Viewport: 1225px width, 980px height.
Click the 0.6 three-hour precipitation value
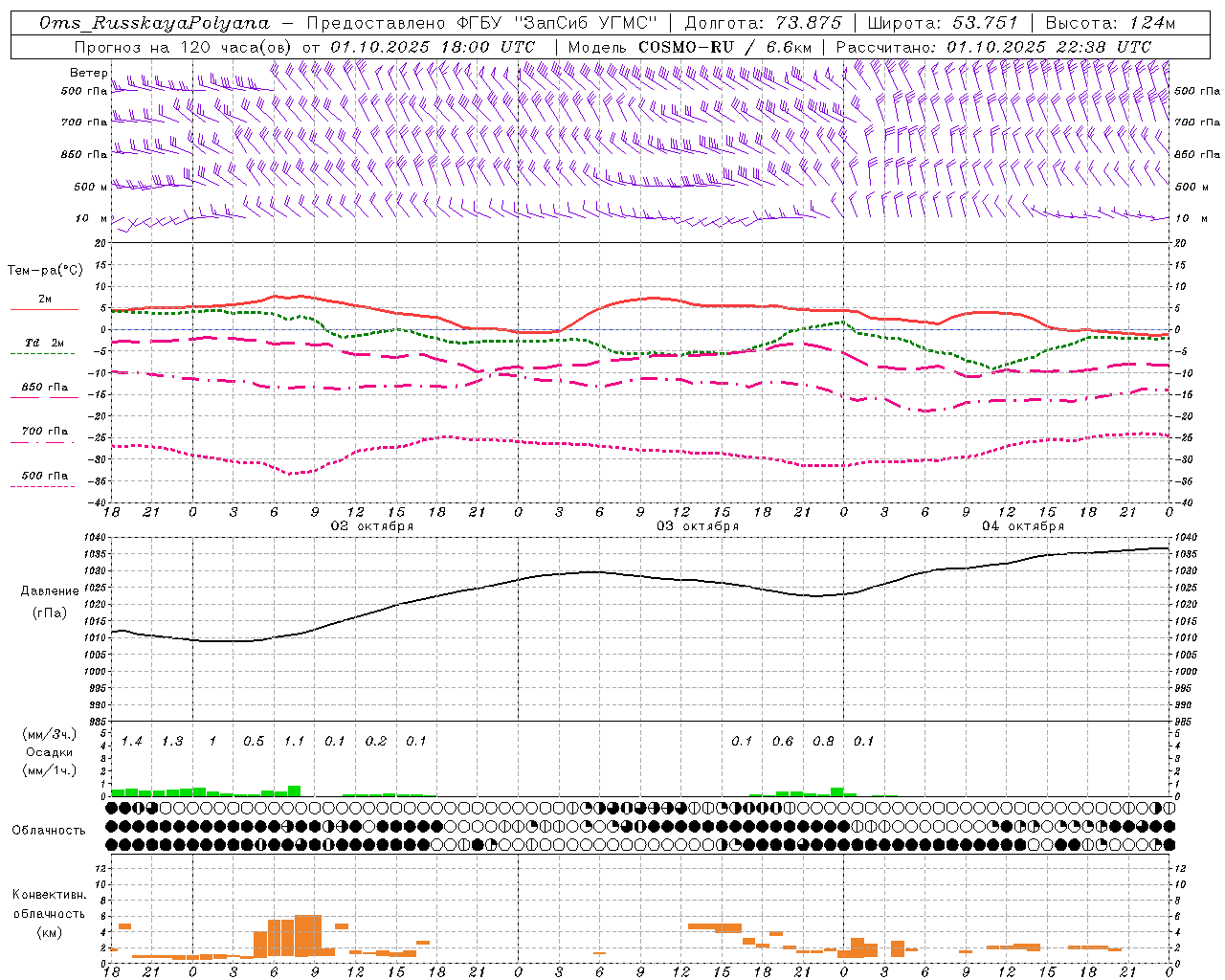coord(782,741)
